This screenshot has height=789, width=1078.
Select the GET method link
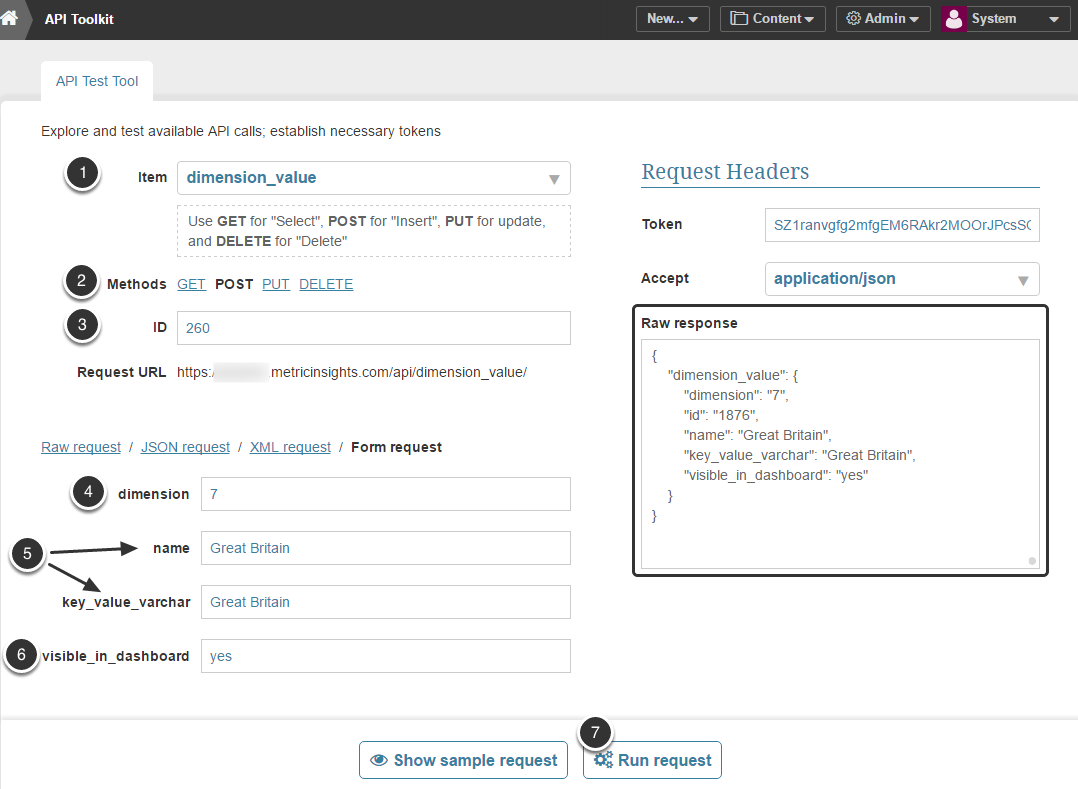191,284
